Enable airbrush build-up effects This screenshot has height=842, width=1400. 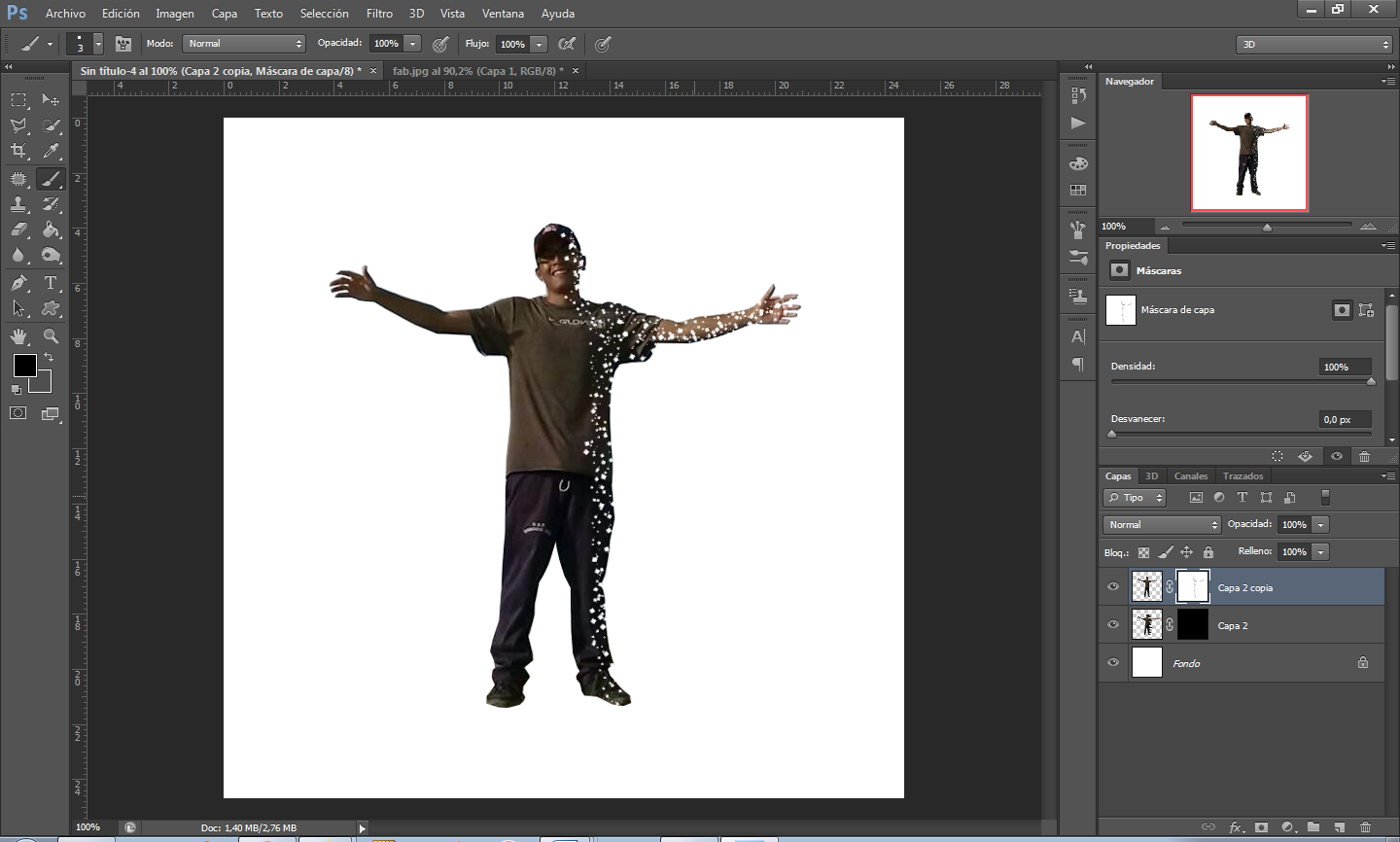point(567,44)
